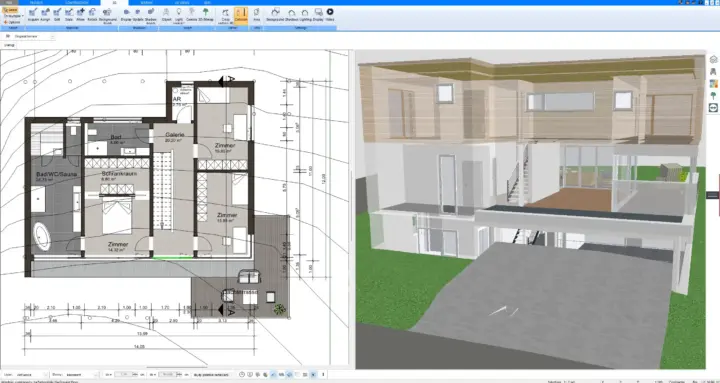This screenshot has width=720, height=383.
Task: Insert a 3D Object from ribbon
Action: pyautogui.click(x=166, y=15)
